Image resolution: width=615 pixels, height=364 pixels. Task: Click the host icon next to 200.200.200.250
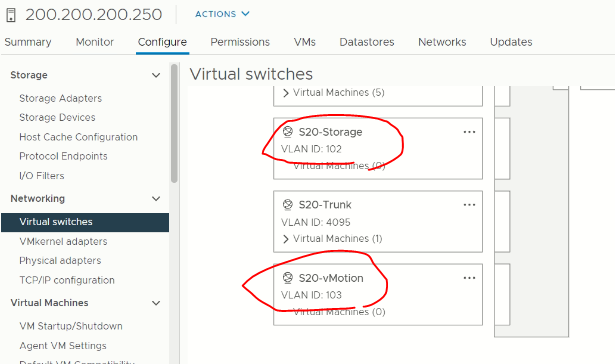coord(11,15)
